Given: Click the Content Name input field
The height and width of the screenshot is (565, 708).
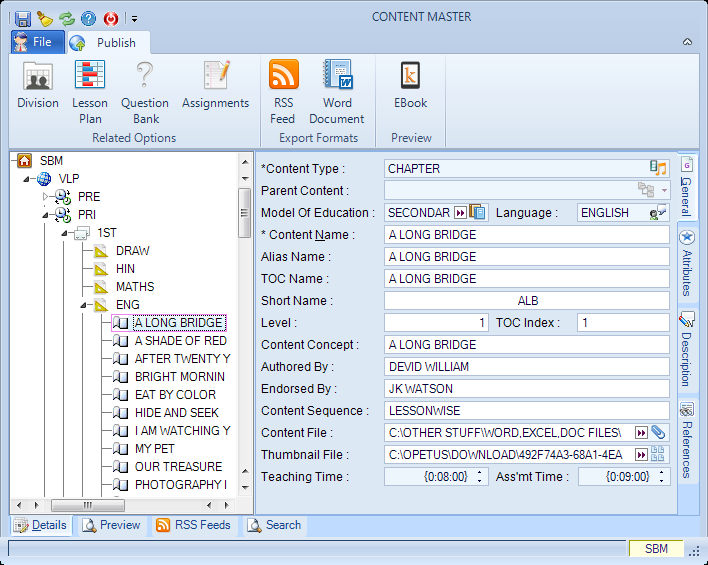Looking at the screenshot, I should pos(526,235).
